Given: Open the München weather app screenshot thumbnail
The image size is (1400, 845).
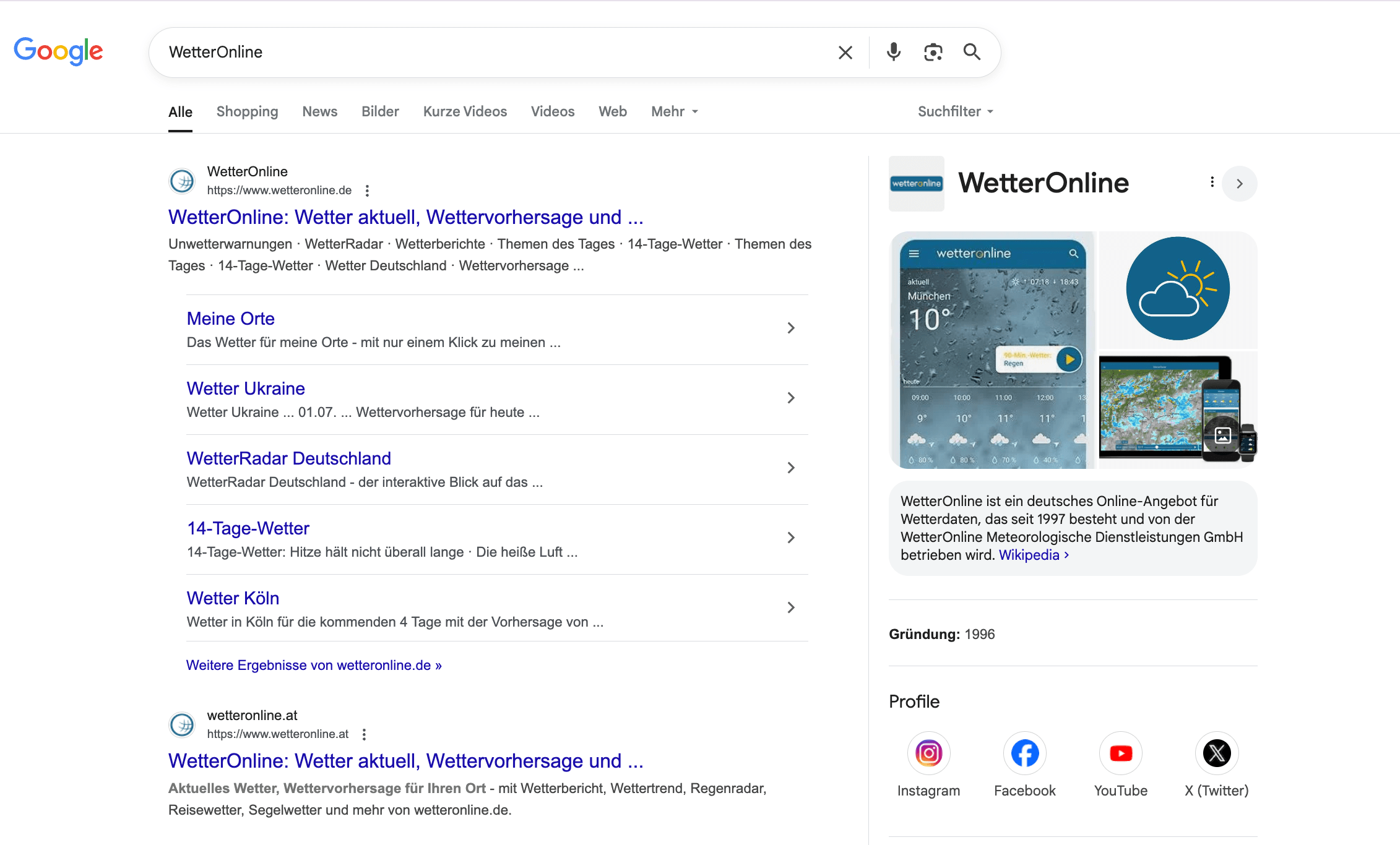Looking at the screenshot, I should point(993,350).
